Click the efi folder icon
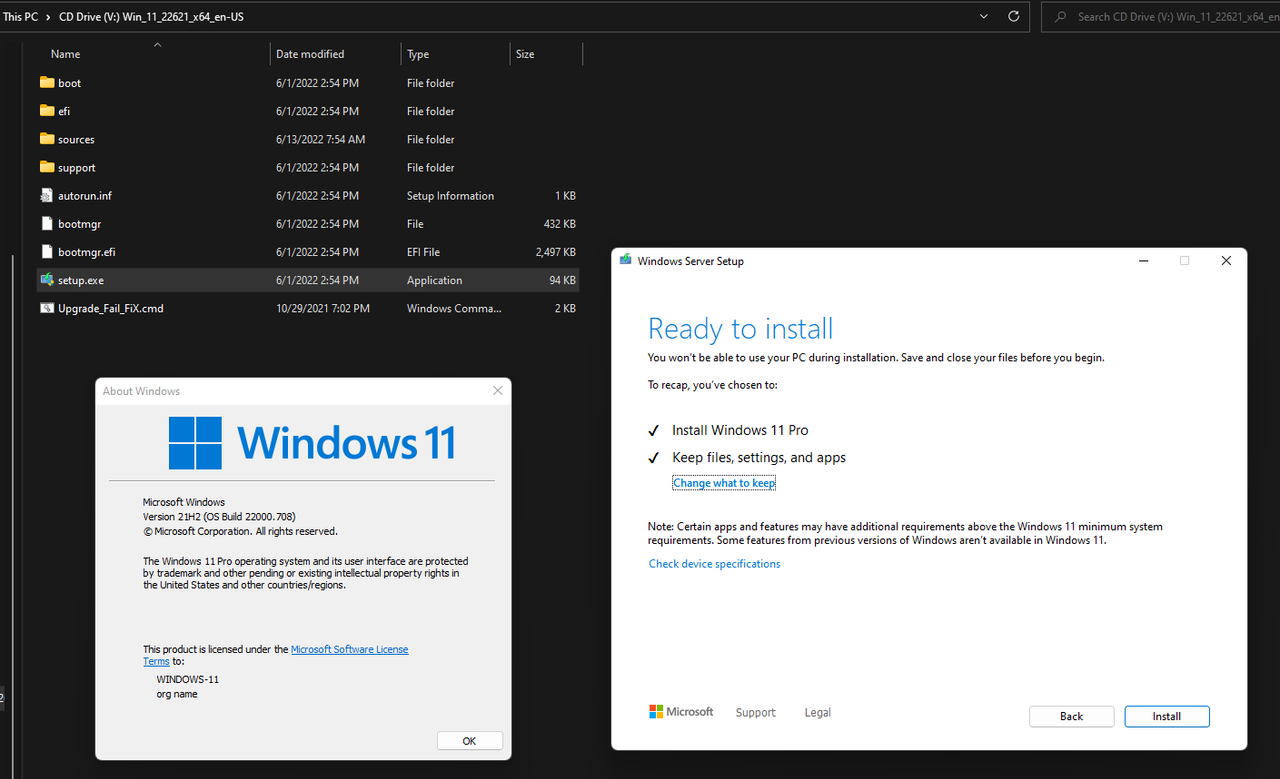The height and width of the screenshot is (779, 1280). [46, 111]
